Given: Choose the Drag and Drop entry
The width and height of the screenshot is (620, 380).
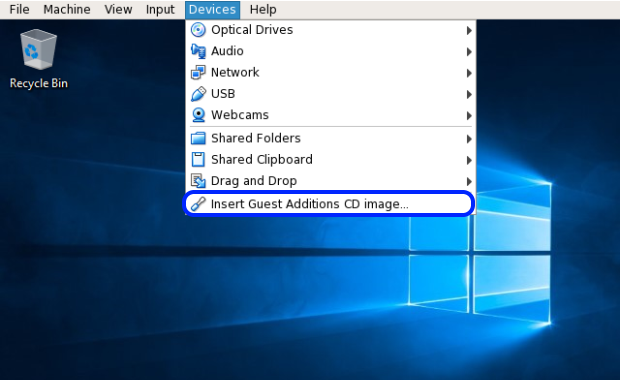Looking at the screenshot, I should pos(331,181).
